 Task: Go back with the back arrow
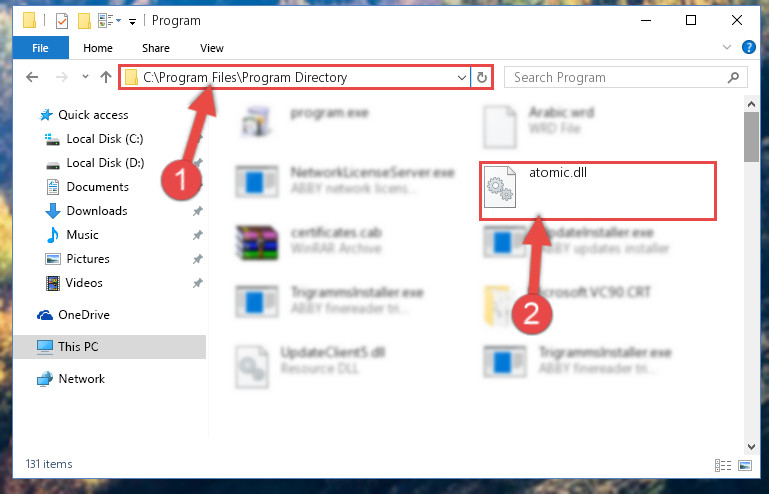[32, 77]
